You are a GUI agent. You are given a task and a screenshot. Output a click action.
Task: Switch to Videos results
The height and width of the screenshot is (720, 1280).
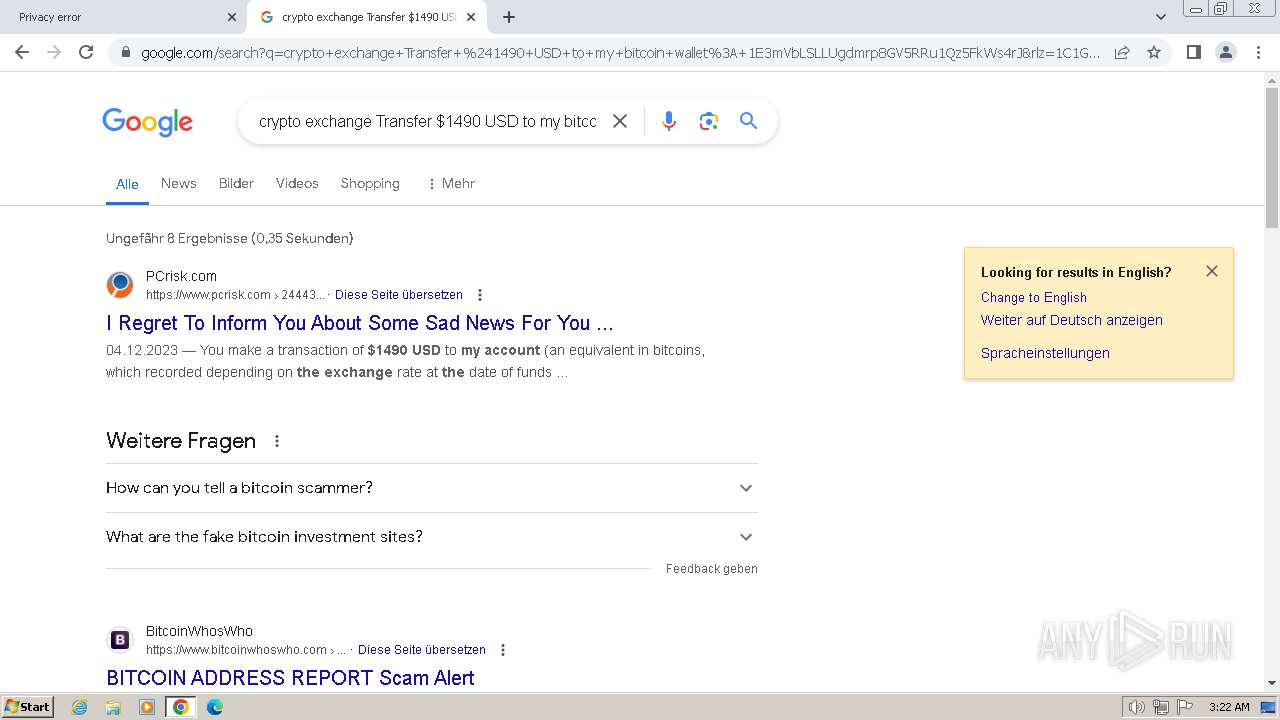click(x=297, y=183)
